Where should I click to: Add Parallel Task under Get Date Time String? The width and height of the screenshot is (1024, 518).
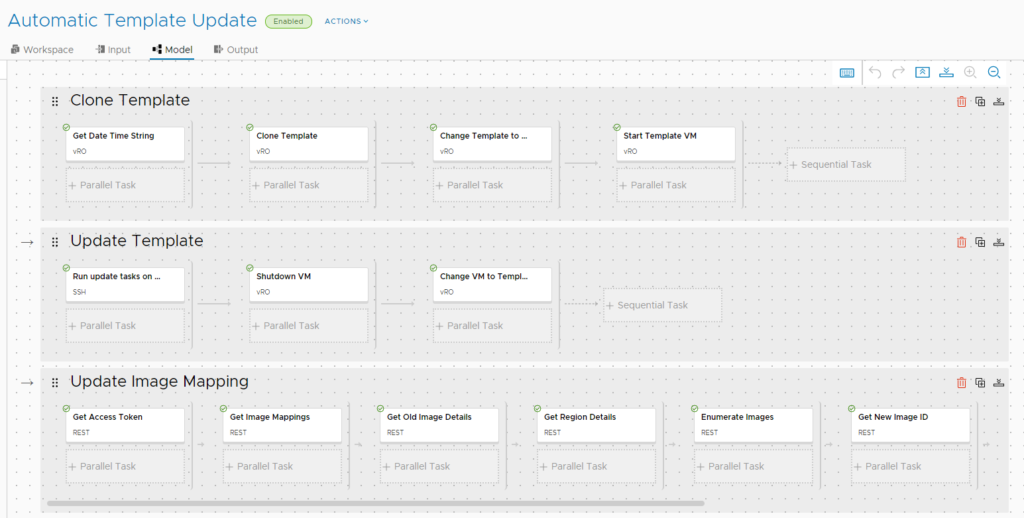tap(125, 186)
